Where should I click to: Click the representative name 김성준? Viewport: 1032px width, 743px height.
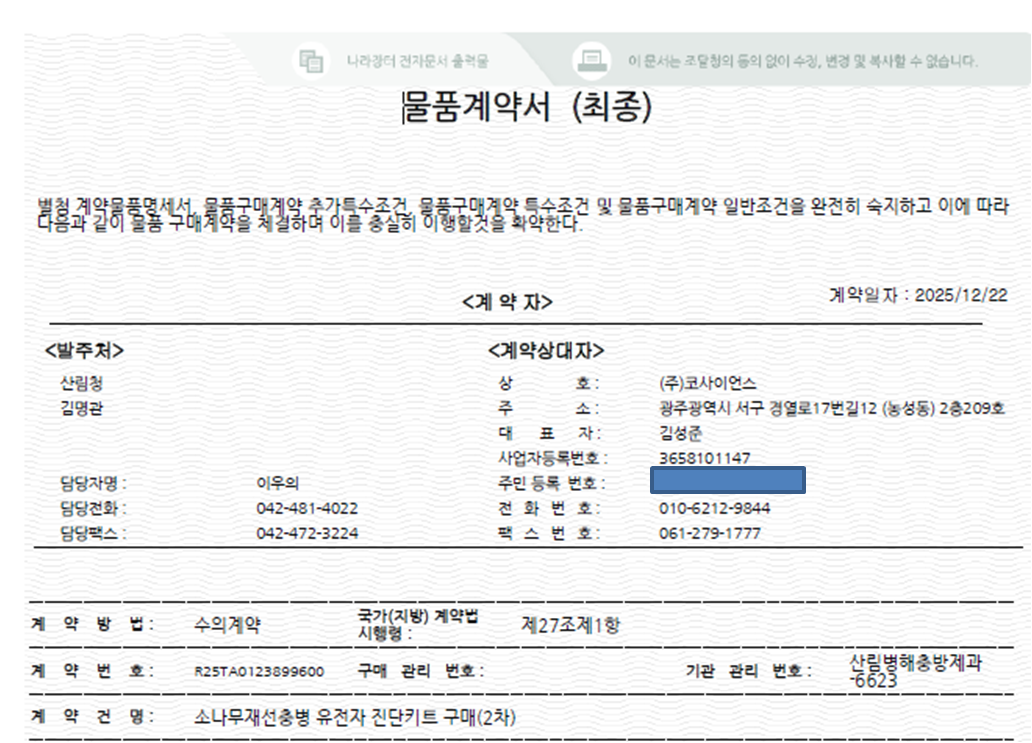click(x=681, y=433)
